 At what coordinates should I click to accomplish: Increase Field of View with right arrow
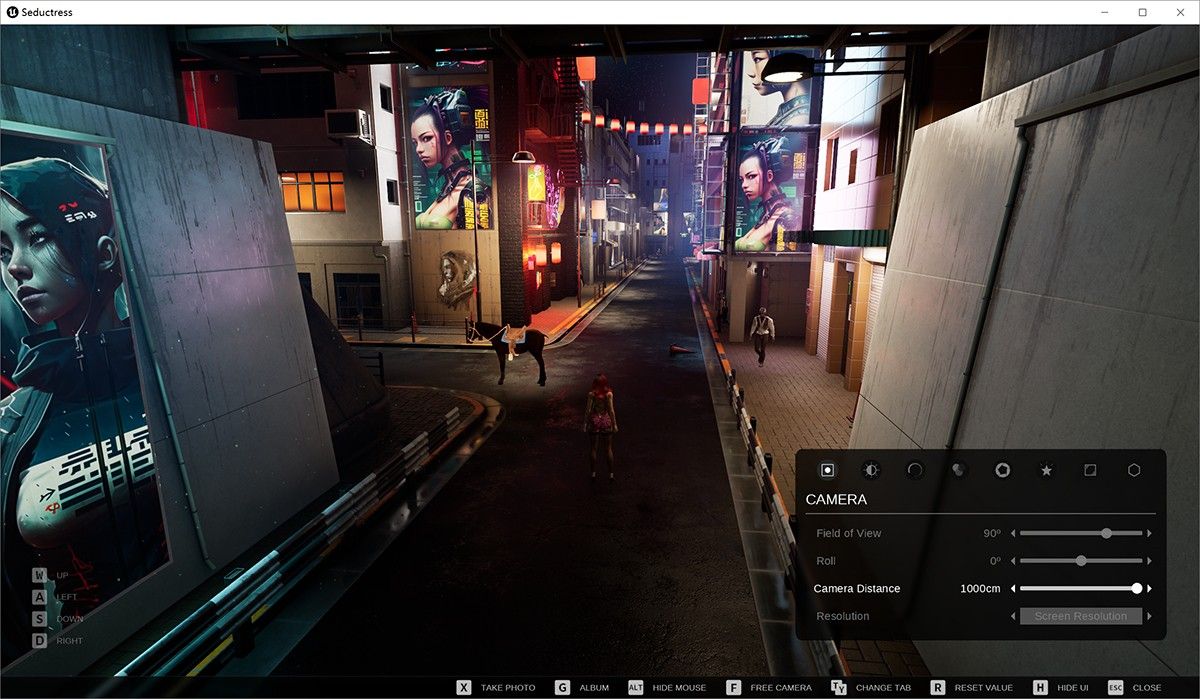click(x=1149, y=534)
